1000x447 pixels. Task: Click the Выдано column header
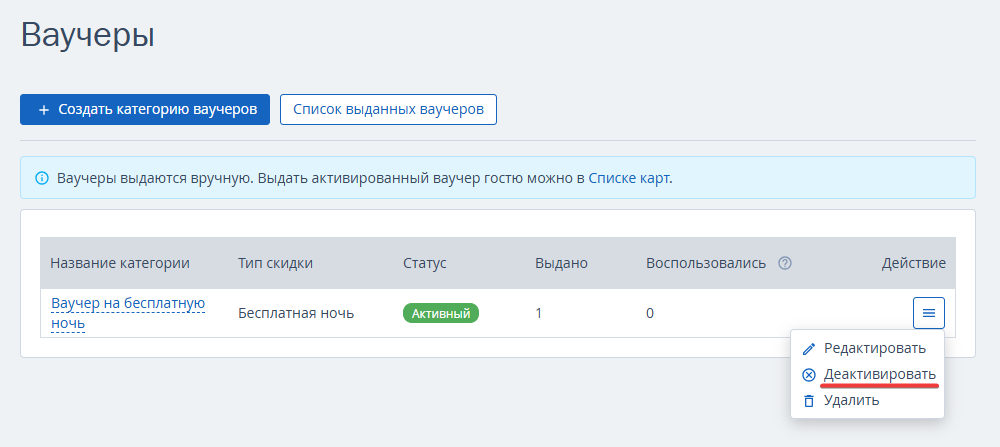point(561,263)
